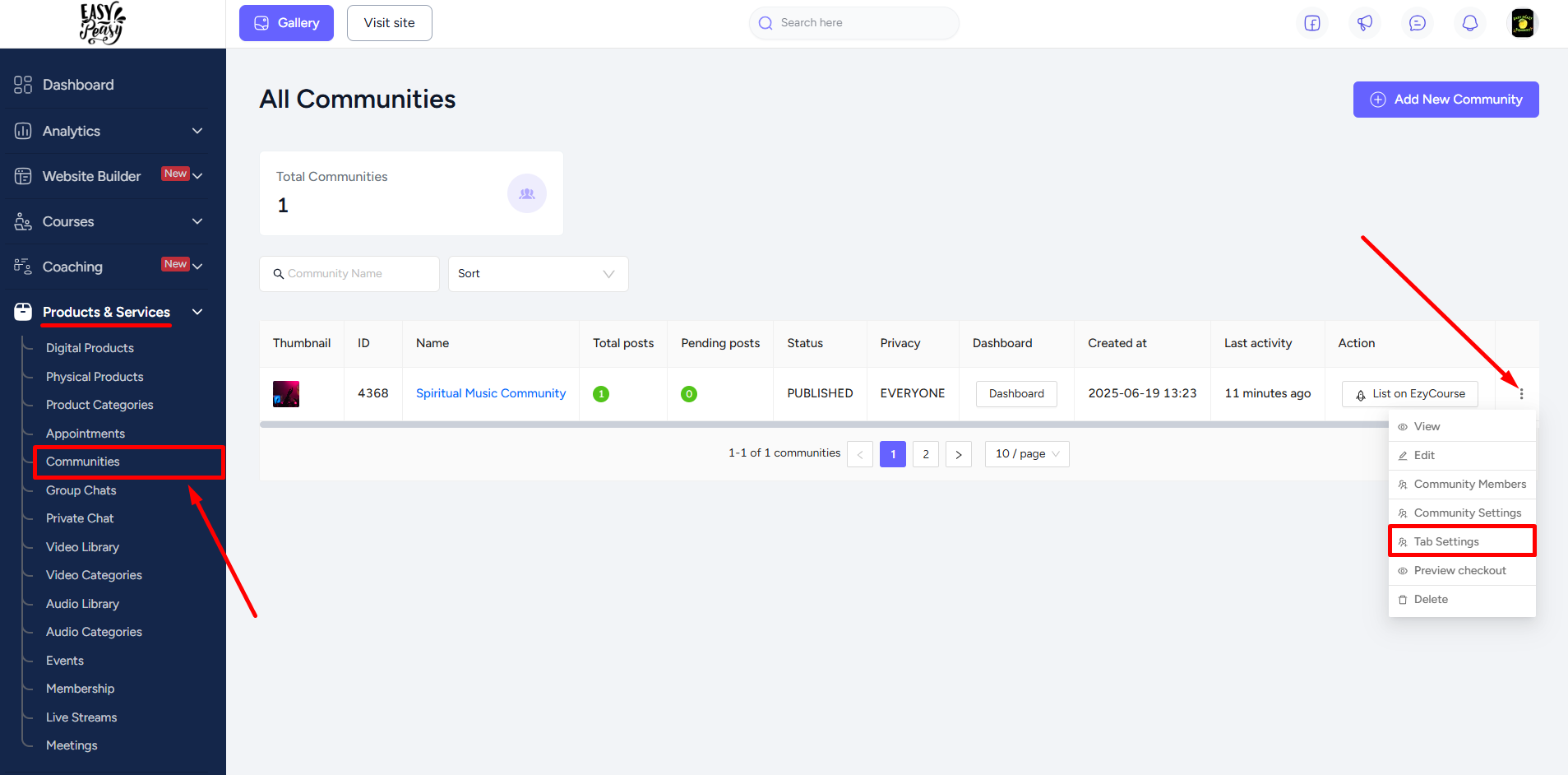The height and width of the screenshot is (775, 1568).
Task: Open Live Streams in sidebar
Action: 81,717
